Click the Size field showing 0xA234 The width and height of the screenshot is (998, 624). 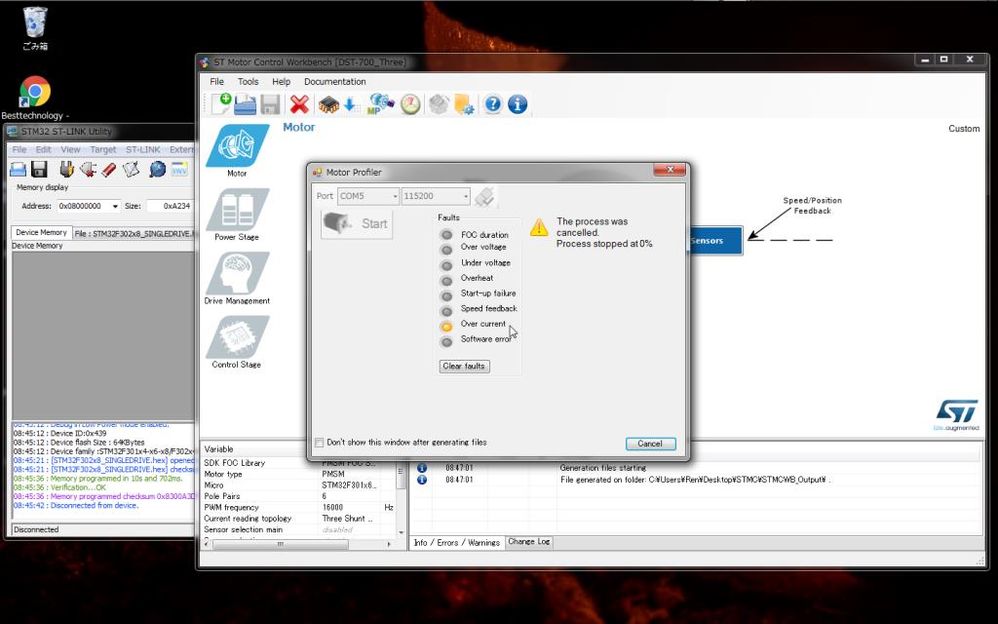[169, 206]
